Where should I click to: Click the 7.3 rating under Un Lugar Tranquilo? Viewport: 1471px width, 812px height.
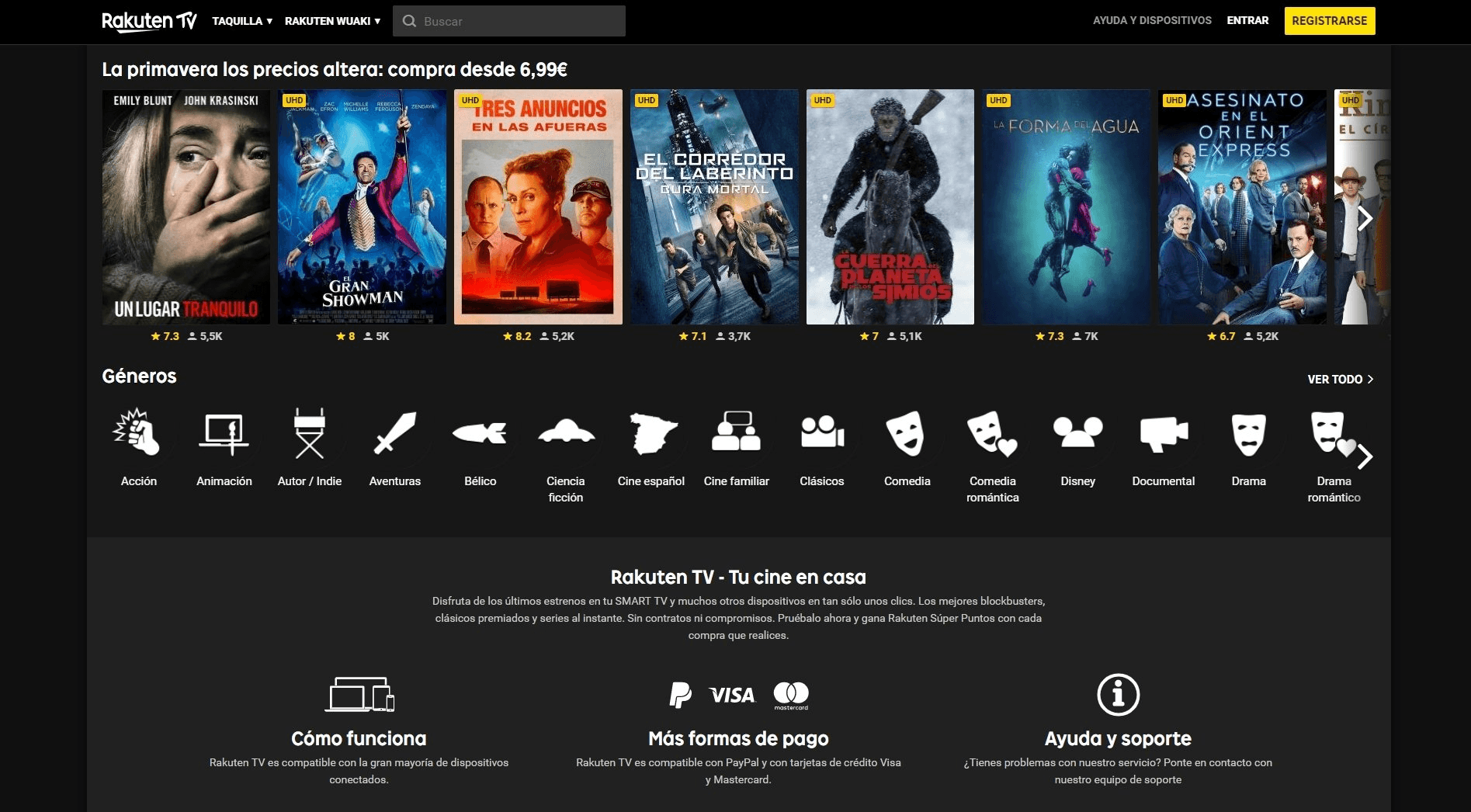pos(165,336)
